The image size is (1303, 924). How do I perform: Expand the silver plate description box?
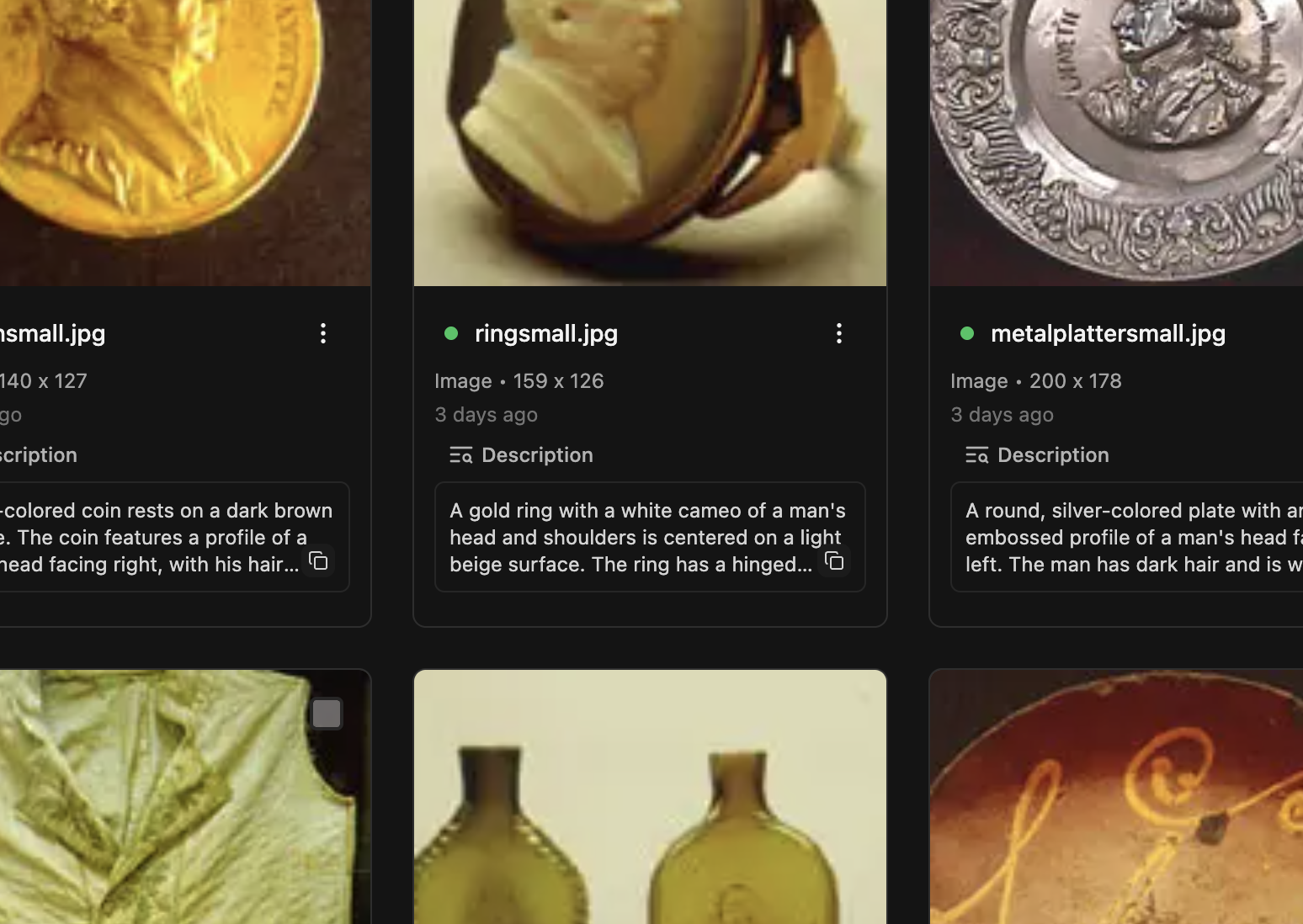pyautogui.click(x=1128, y=537)
